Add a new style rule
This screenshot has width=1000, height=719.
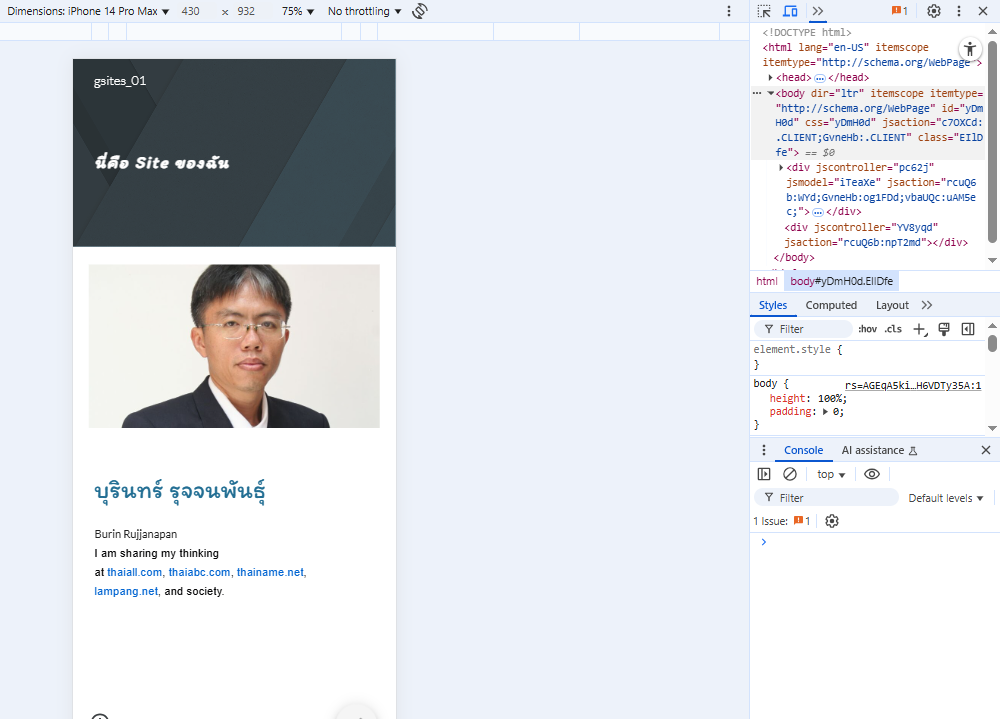(920, 329)
